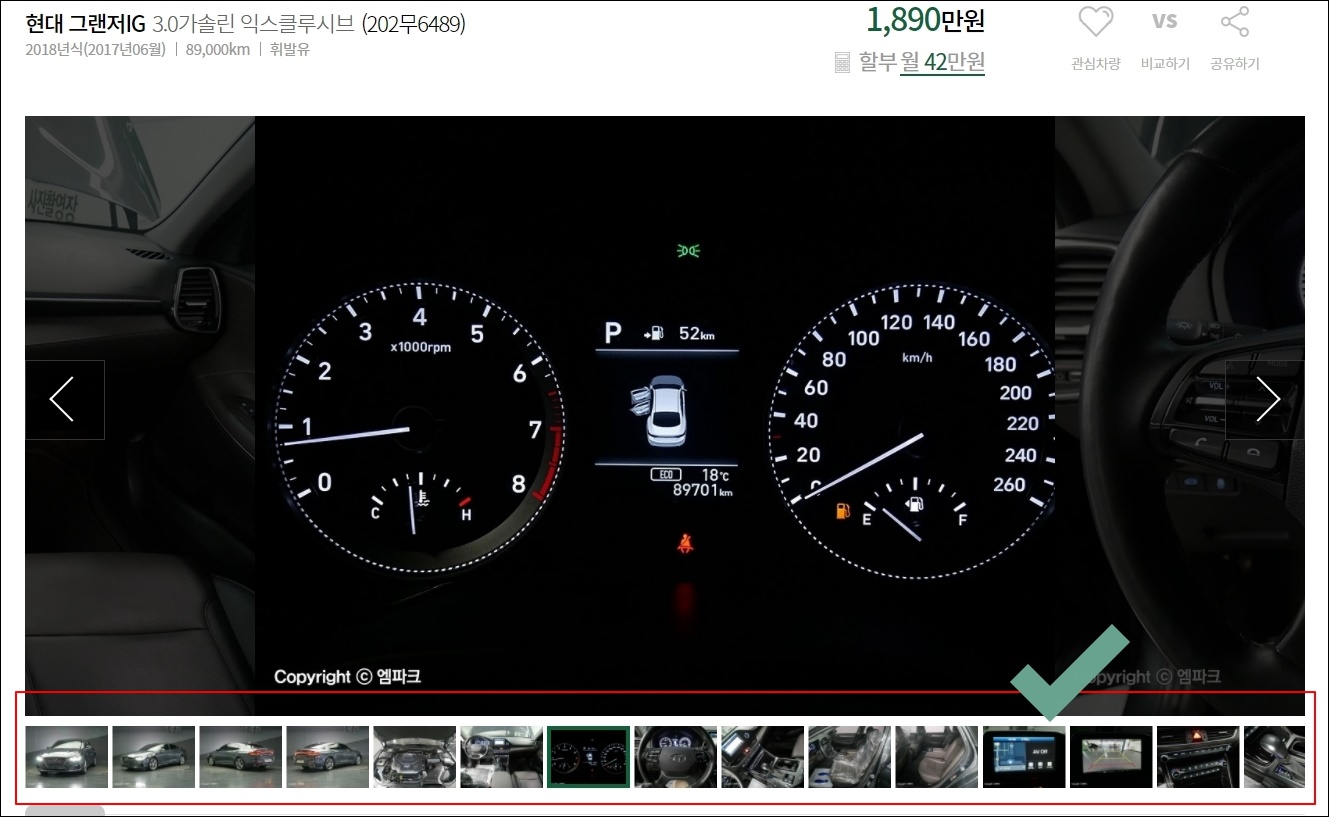
Task: Select second exterior thumbnail in strip
Action: 154,757
